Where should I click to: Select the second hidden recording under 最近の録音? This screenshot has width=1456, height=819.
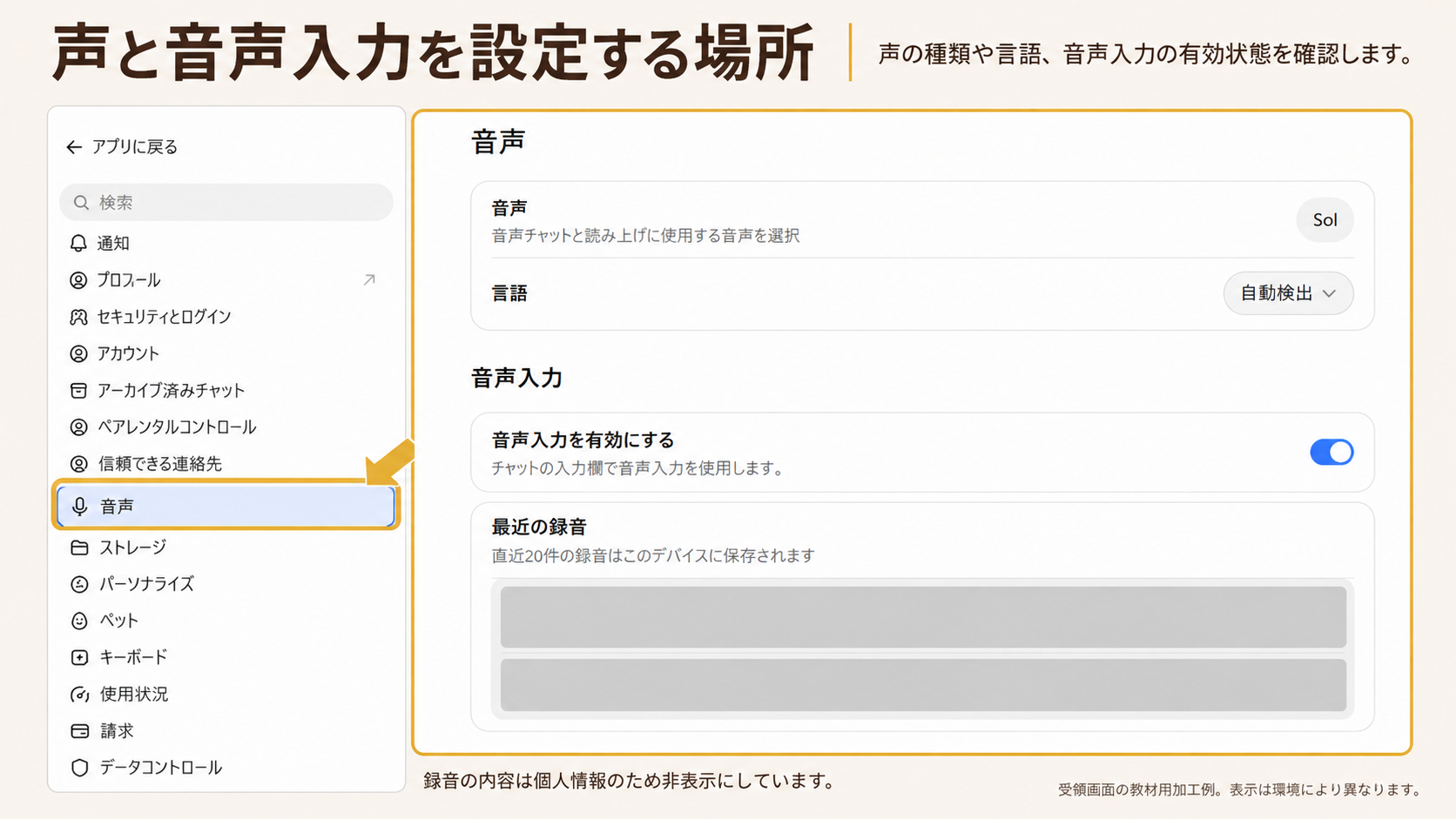(x=923, y=685)
